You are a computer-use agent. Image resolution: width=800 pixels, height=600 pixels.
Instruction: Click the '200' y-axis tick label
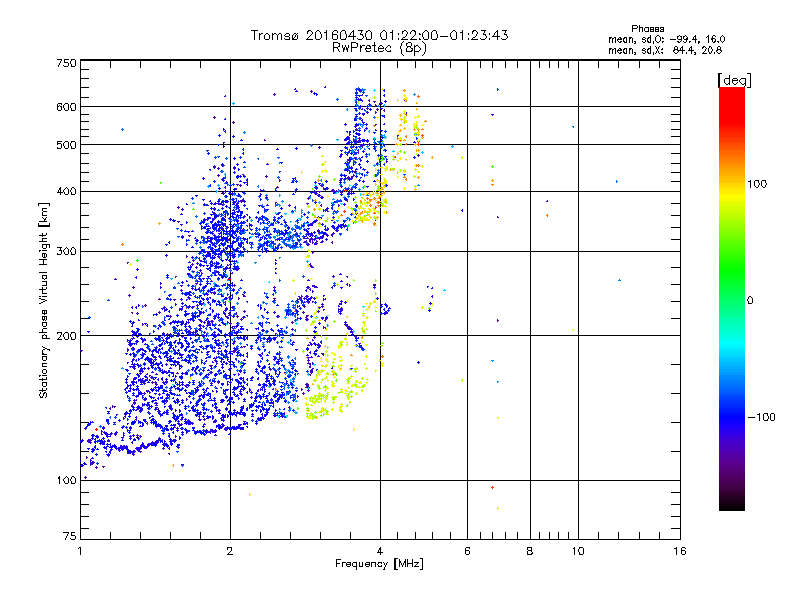pos(66,336)
